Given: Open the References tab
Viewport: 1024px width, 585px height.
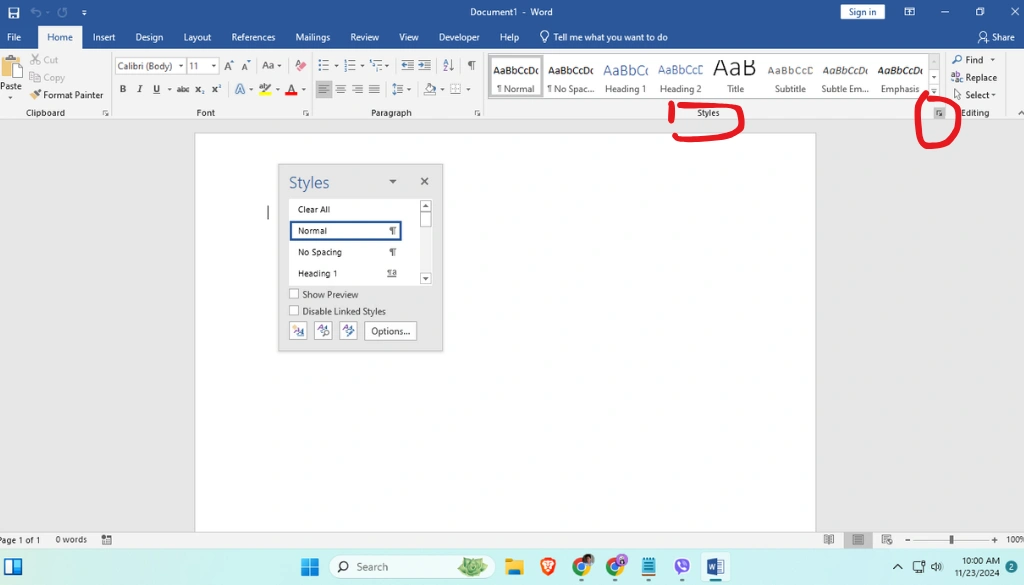Looking at the screenshot, I should click(253, 37).
